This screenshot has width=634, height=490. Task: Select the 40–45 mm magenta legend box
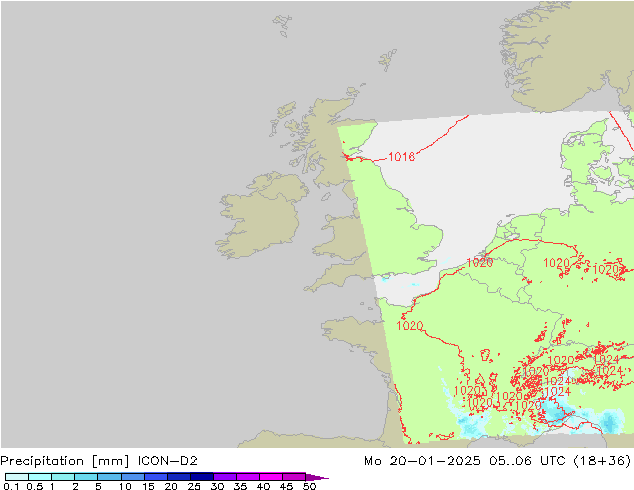pos(271,477)
